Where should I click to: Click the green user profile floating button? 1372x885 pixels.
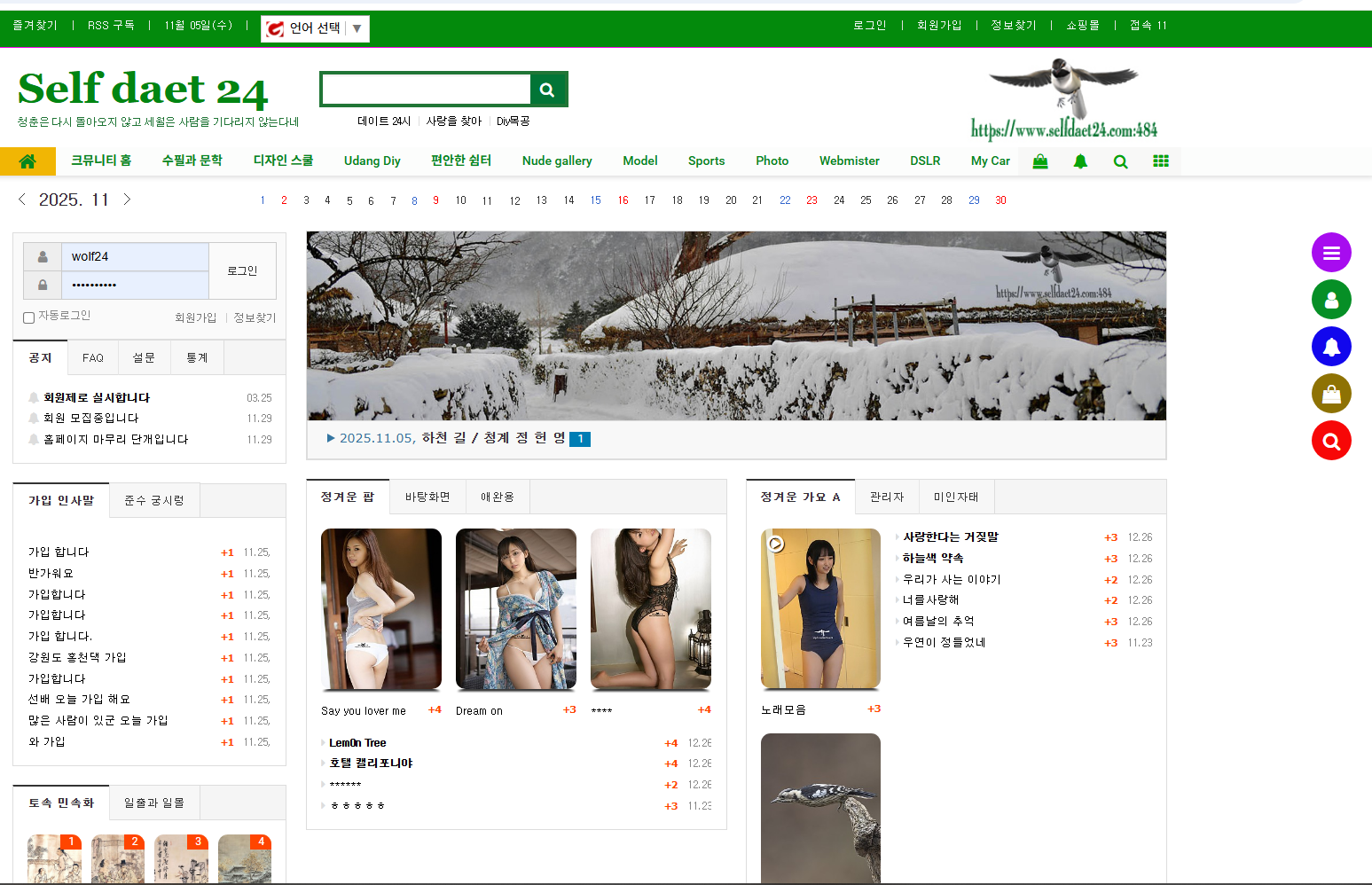1330,300
